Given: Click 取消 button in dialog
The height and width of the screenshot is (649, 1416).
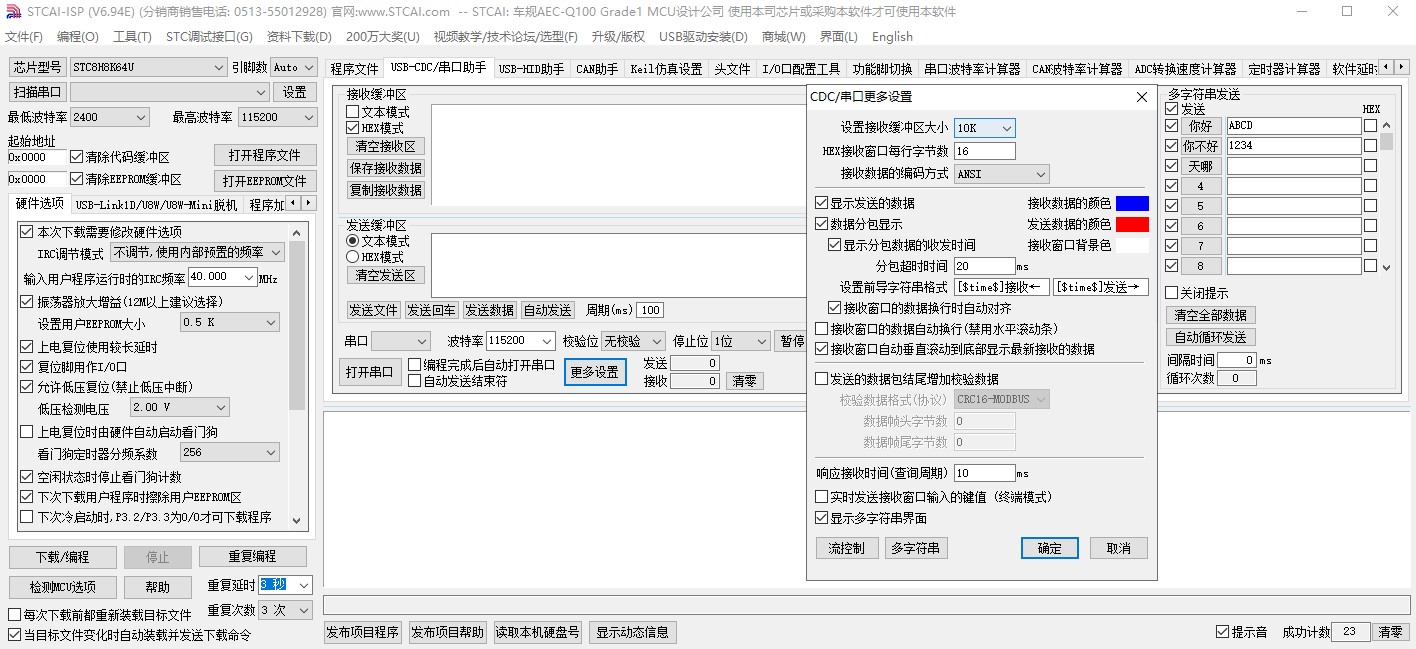Looking at the screenshot, I should click(1118, 548).
